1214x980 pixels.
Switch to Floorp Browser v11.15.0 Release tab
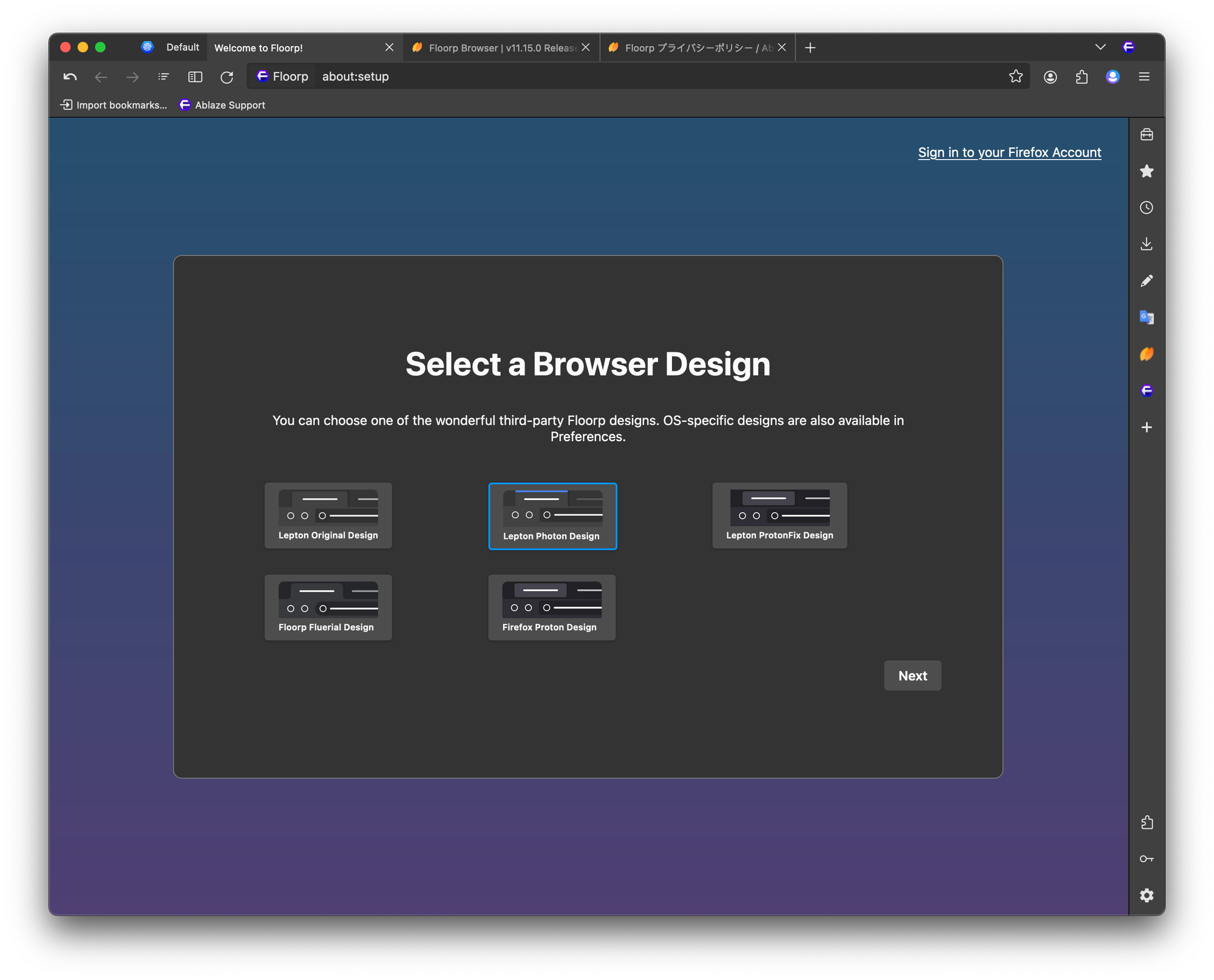point(501,47)
